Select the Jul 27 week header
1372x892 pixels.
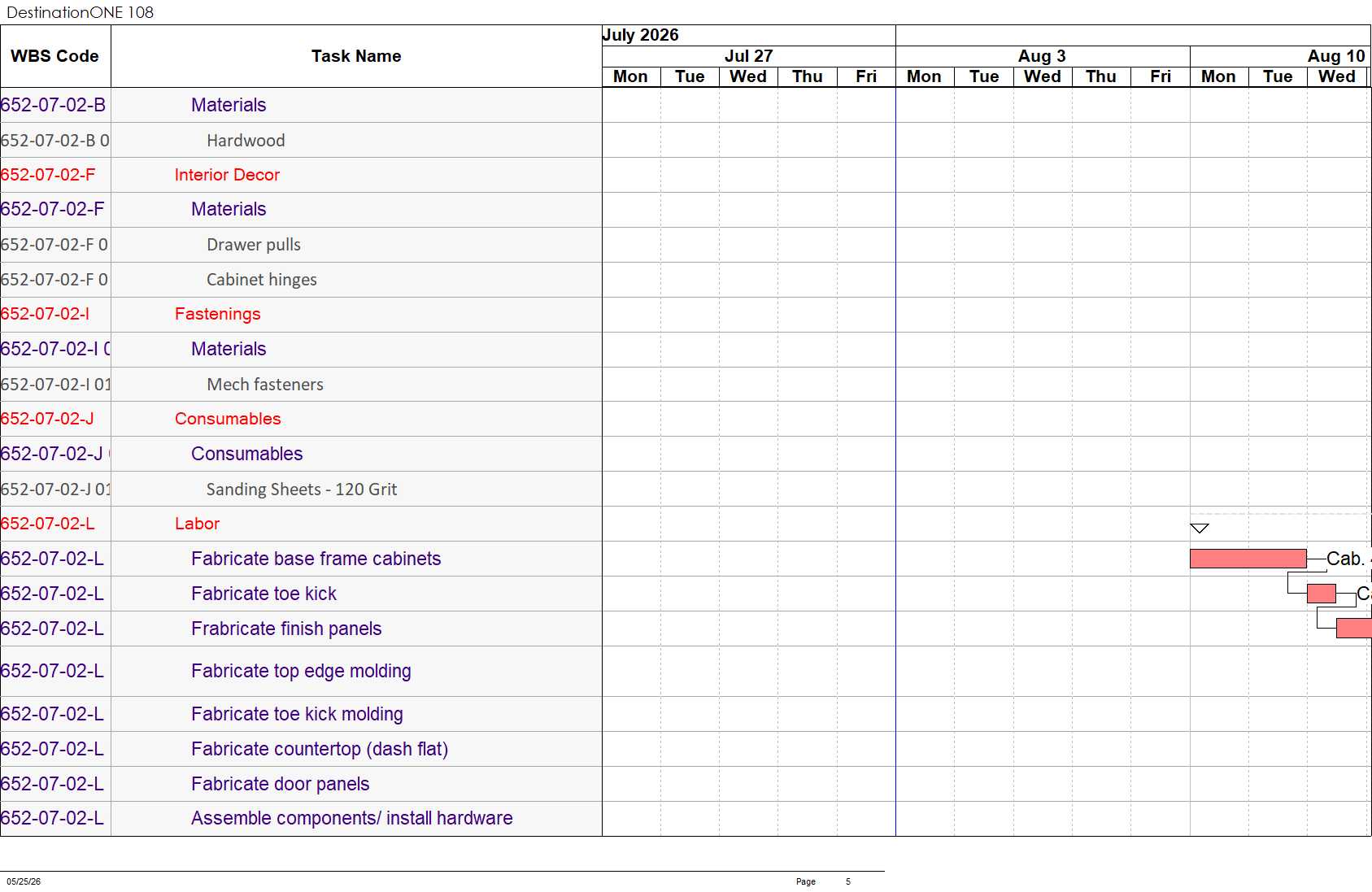click(748, 56)
